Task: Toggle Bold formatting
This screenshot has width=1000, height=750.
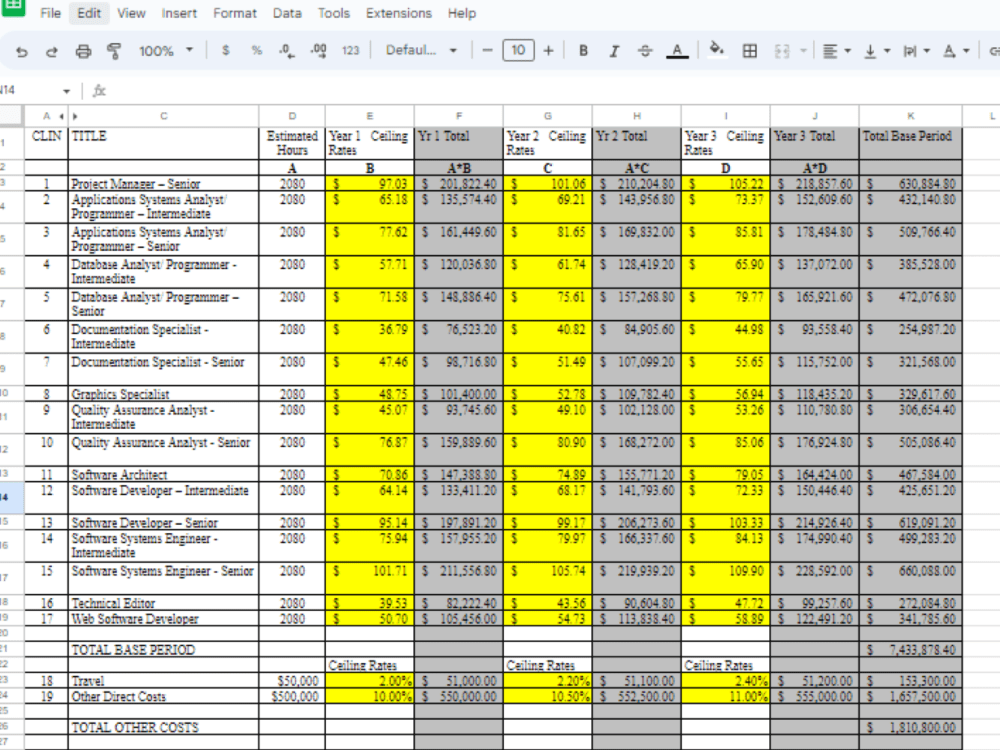Action: click(583, 50)
